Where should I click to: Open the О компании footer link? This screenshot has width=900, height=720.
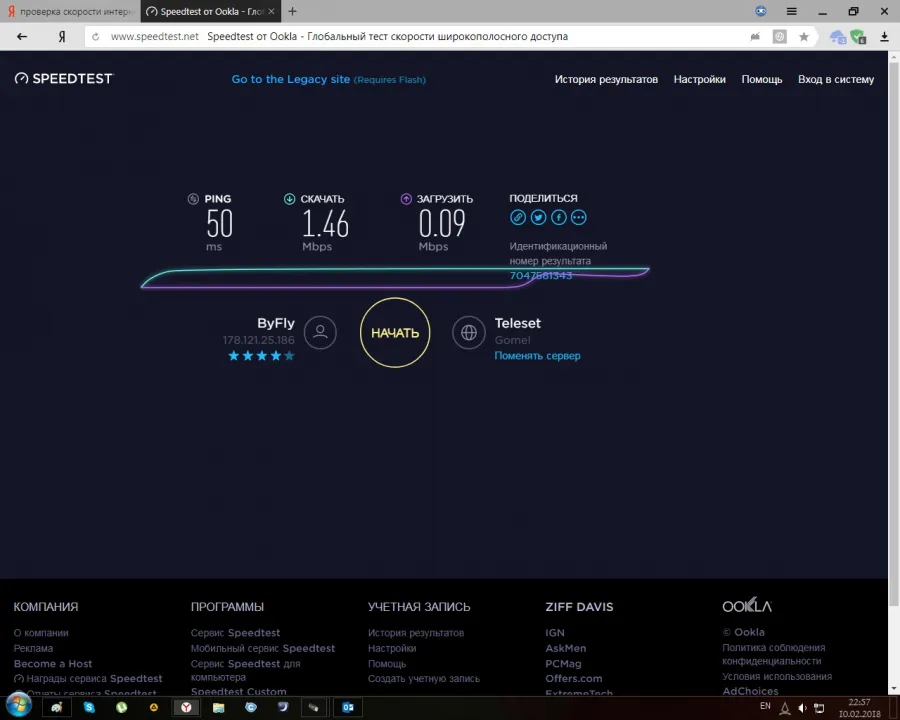41,633
